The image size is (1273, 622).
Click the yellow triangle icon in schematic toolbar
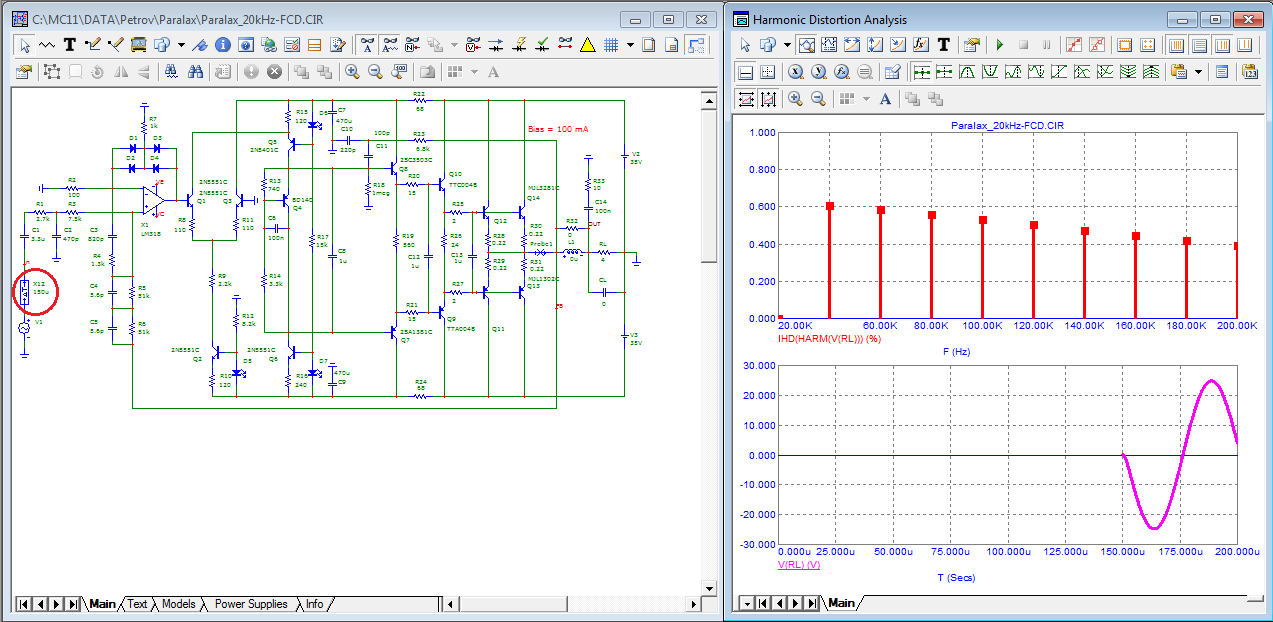[587, 45]
